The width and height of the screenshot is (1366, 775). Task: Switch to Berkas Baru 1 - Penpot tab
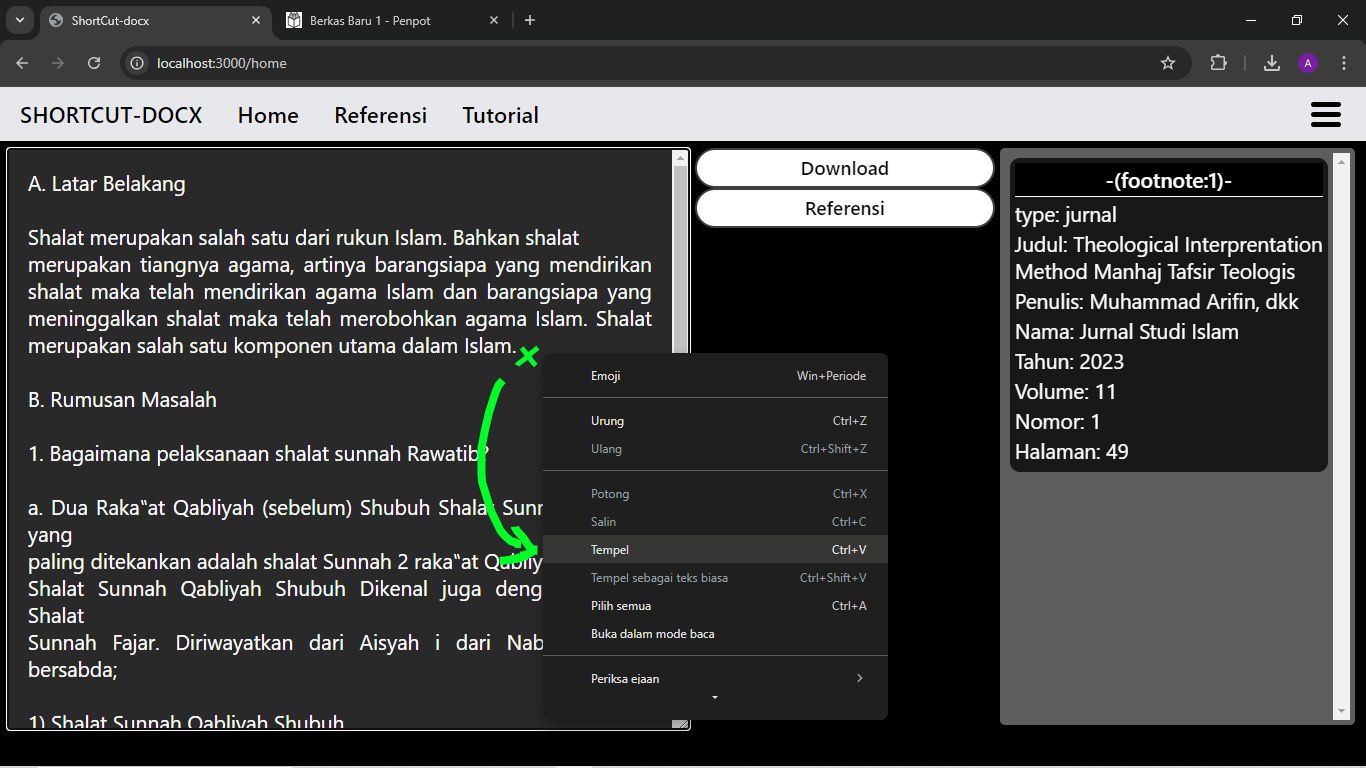click(393, 20)
